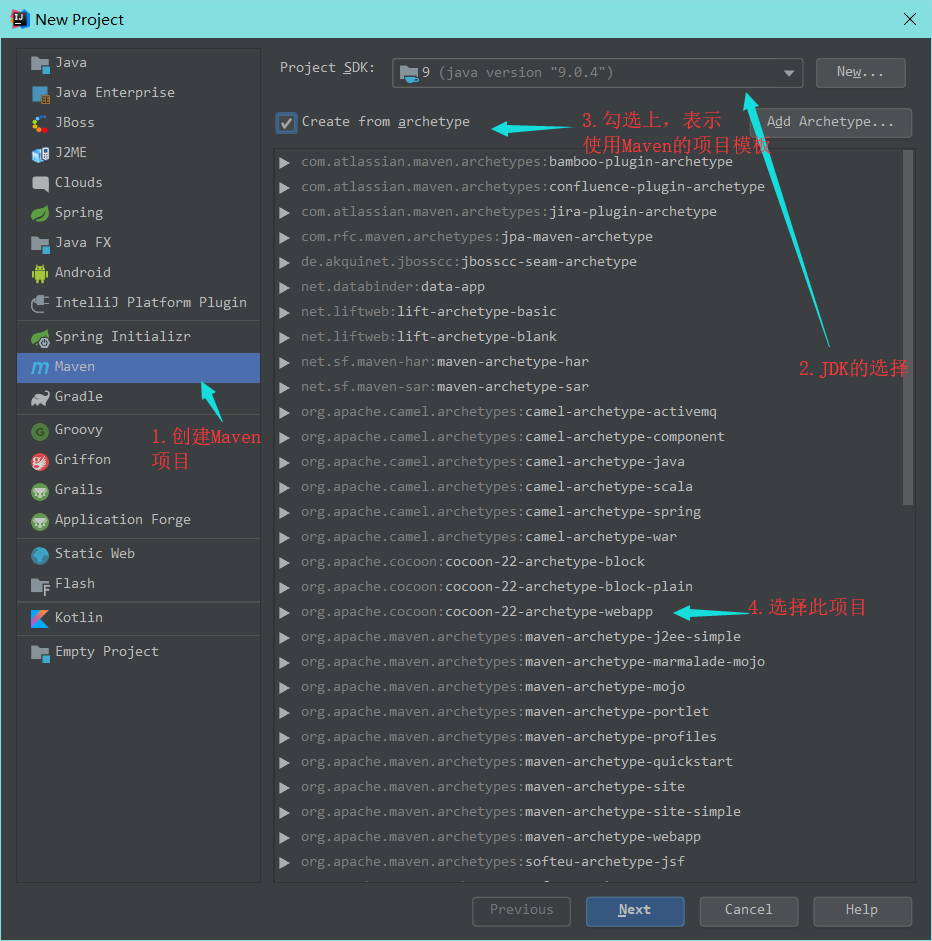Screen dimensions: 932x941
Task: Expand the maven-archetype-webapp node
Action: (x=284, y=838)
